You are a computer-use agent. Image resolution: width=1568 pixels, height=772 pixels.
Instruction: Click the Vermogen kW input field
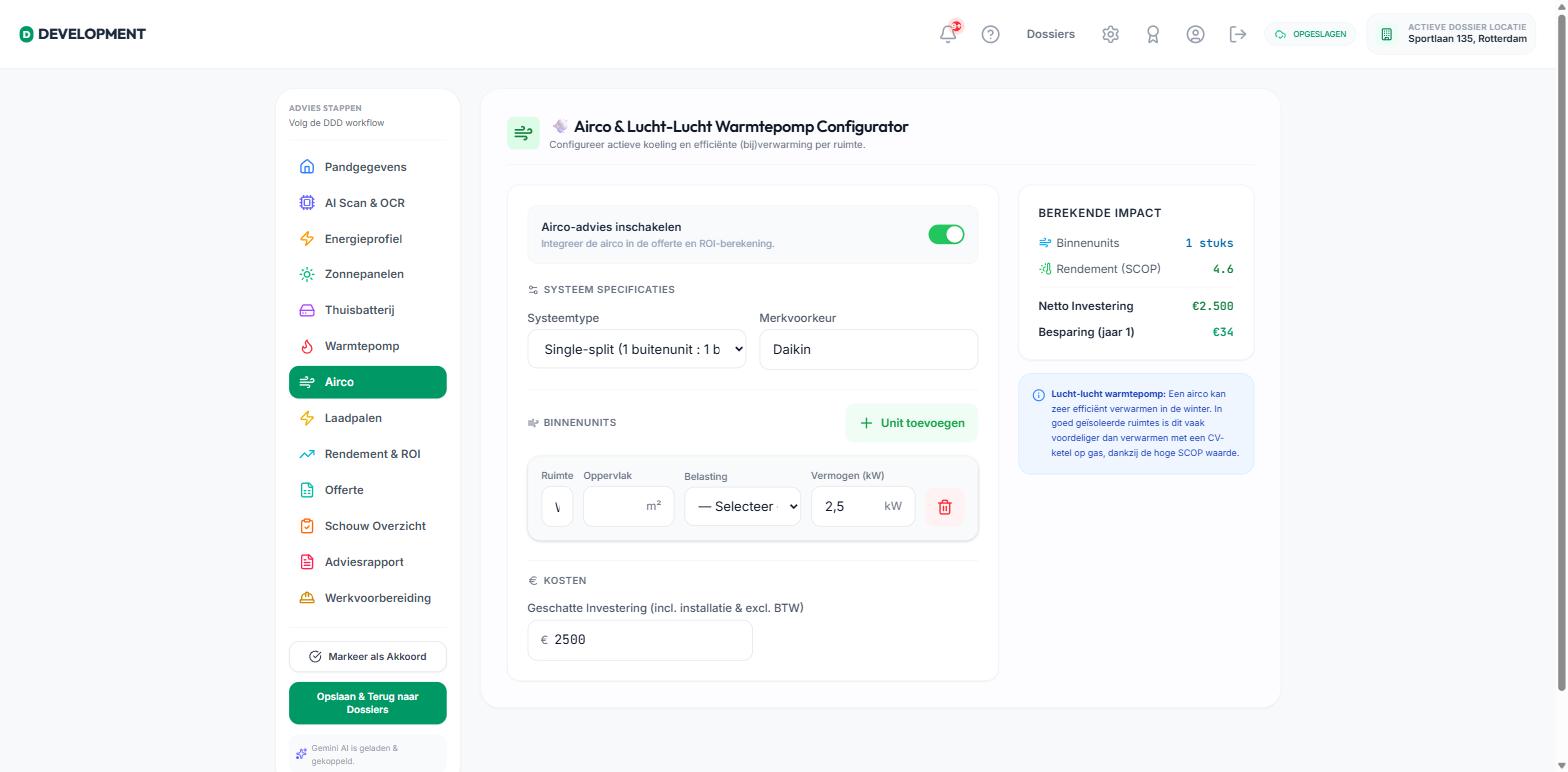tap(862, 506)
